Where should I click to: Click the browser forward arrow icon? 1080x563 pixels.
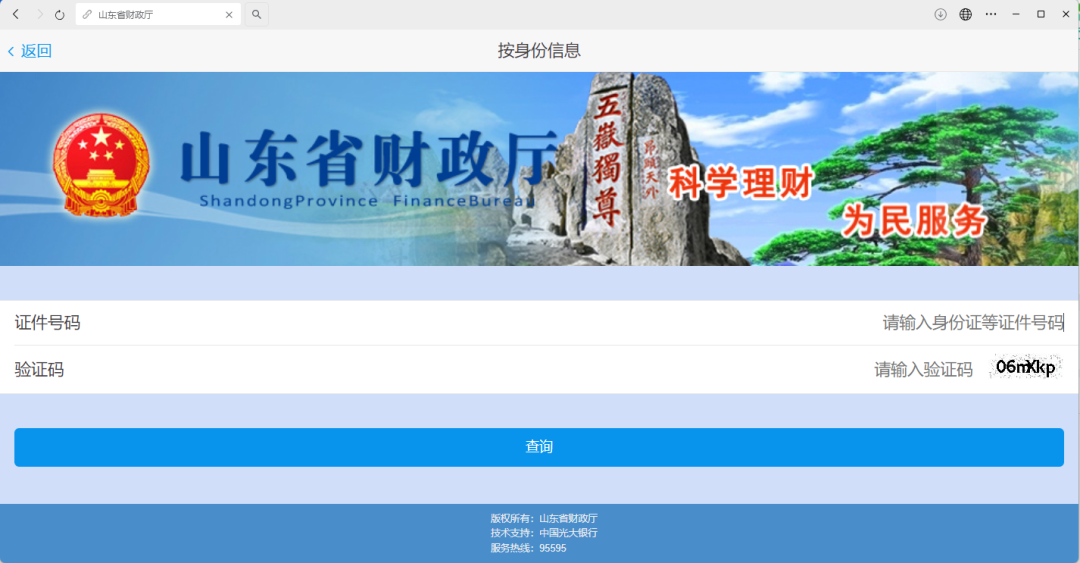39,15
